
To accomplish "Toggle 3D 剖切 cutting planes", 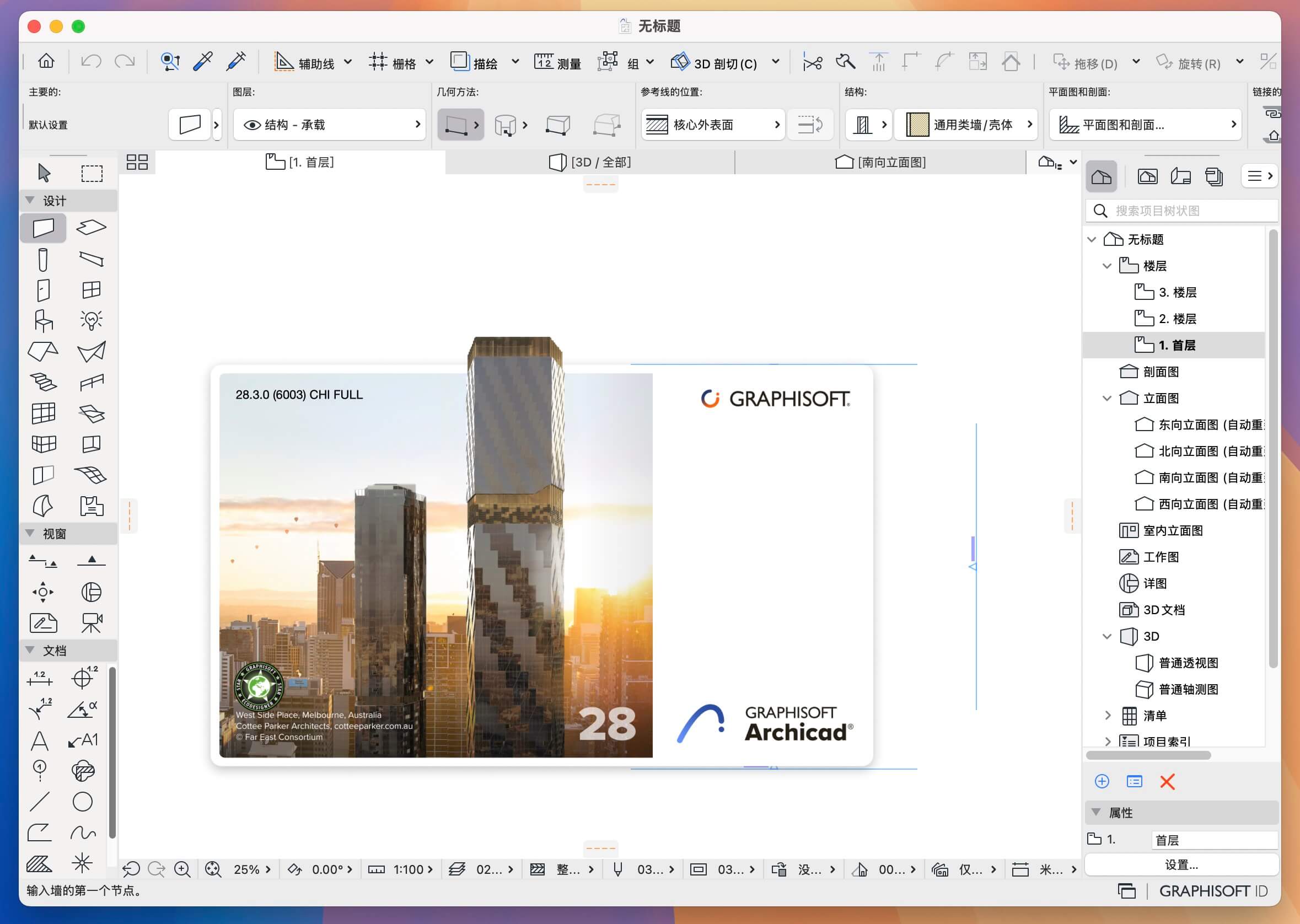I will (x=711, y=63).
